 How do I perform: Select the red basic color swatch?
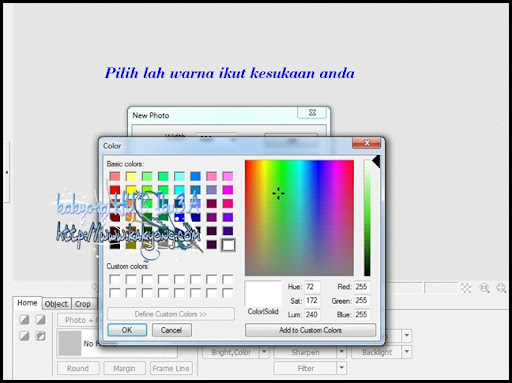tap(115, 190)
